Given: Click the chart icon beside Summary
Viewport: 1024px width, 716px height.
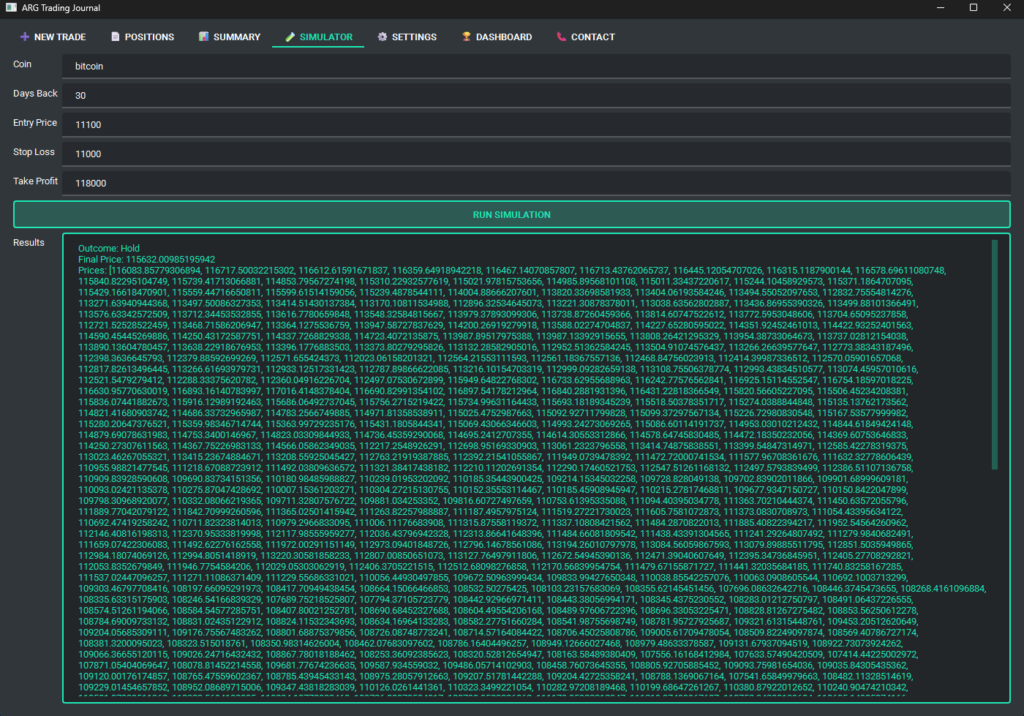Looking at the screenshot, I should pos(203,37).
